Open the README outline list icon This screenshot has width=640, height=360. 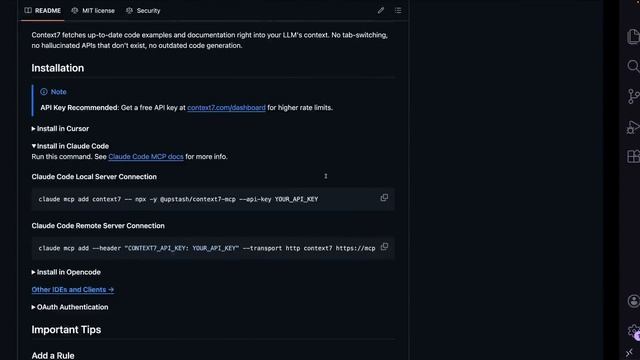click(398, 11)
